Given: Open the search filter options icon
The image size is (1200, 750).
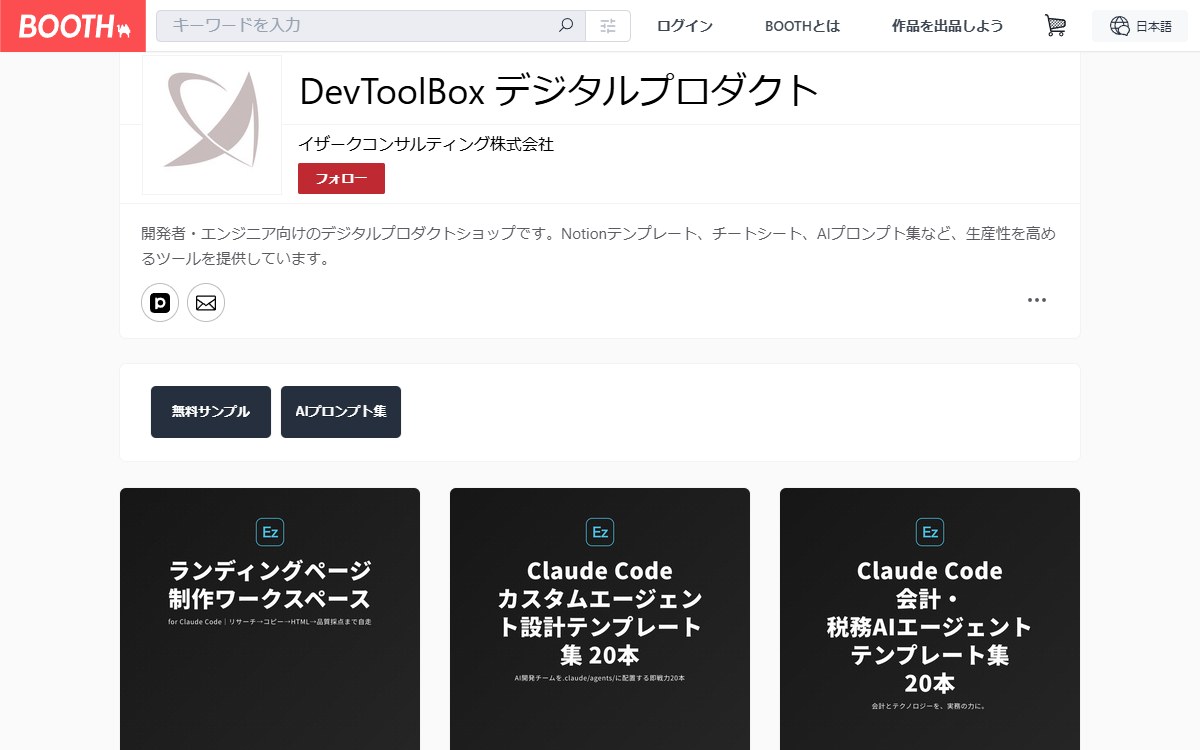Looking at the screenshot, I should [x=608, y=26].
